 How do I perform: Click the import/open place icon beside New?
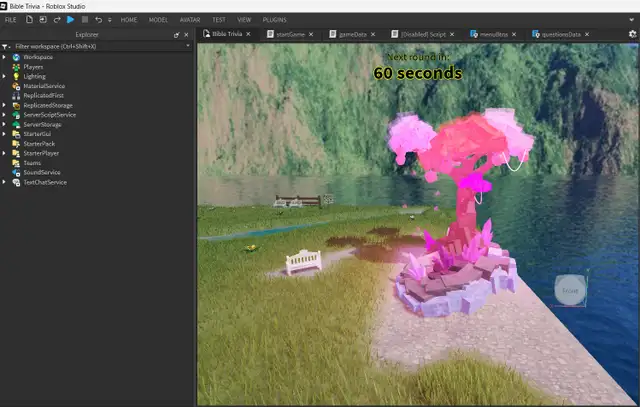point(43,20)
